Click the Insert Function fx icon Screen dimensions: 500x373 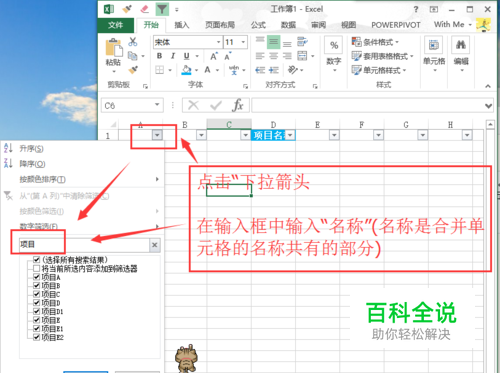tap(237, 105)
